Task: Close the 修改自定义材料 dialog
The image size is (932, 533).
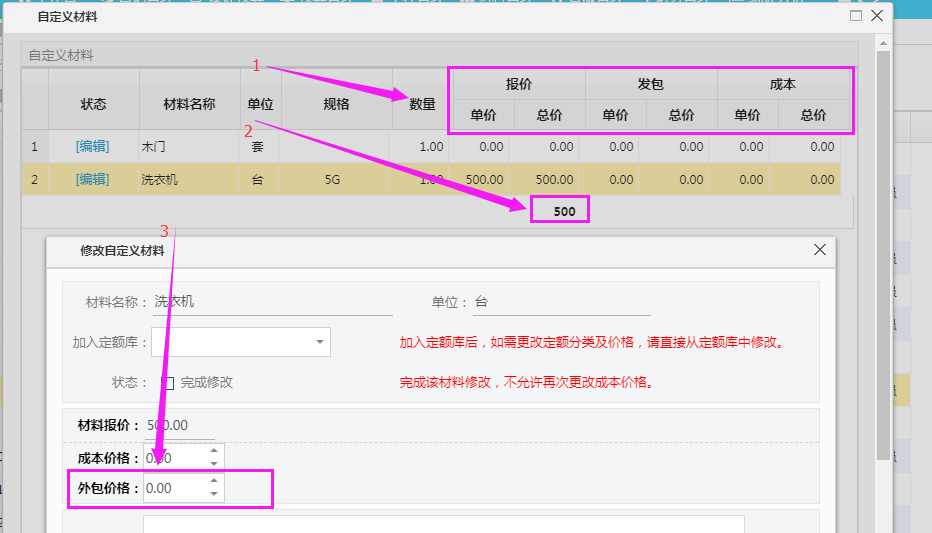Action: (820, 250)
